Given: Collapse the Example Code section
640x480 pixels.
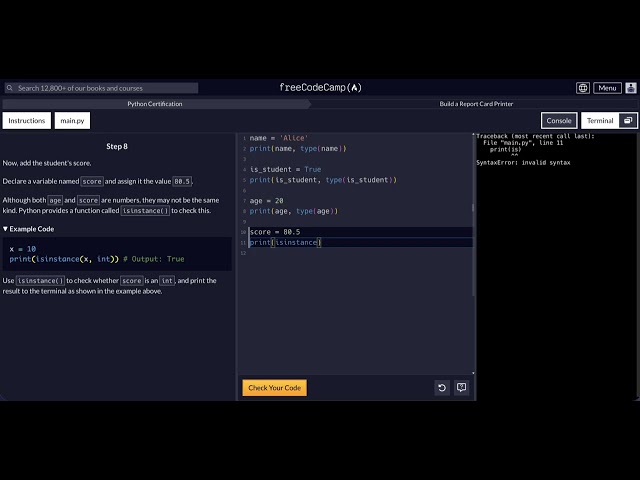Looking at the screenshot, I should click(x=29, y=229).
